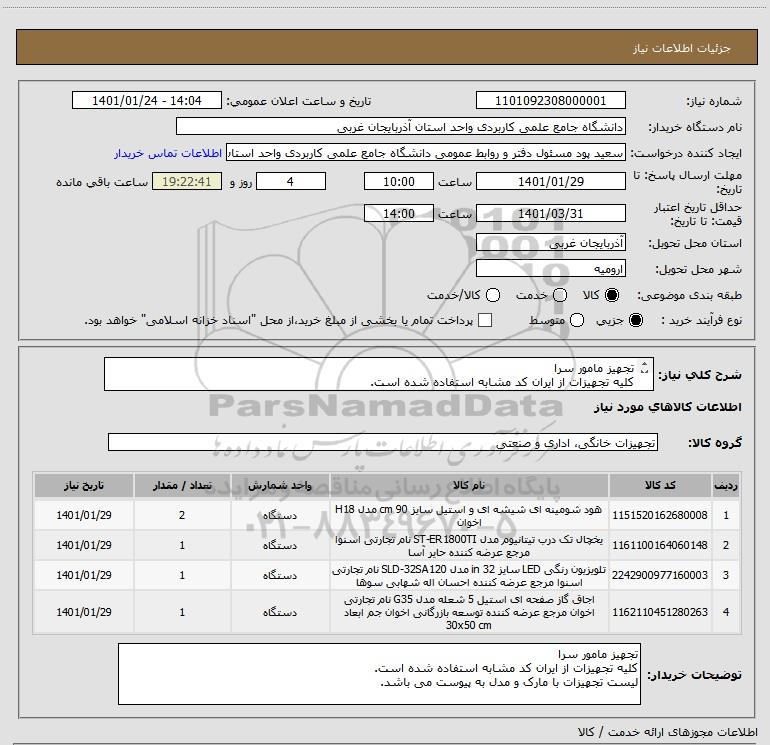The width and height of the screenshot is (770, 745).
Task: Click the جزئیات اطلاعات نیاز header bar
Action: click(x=386, y=48)
